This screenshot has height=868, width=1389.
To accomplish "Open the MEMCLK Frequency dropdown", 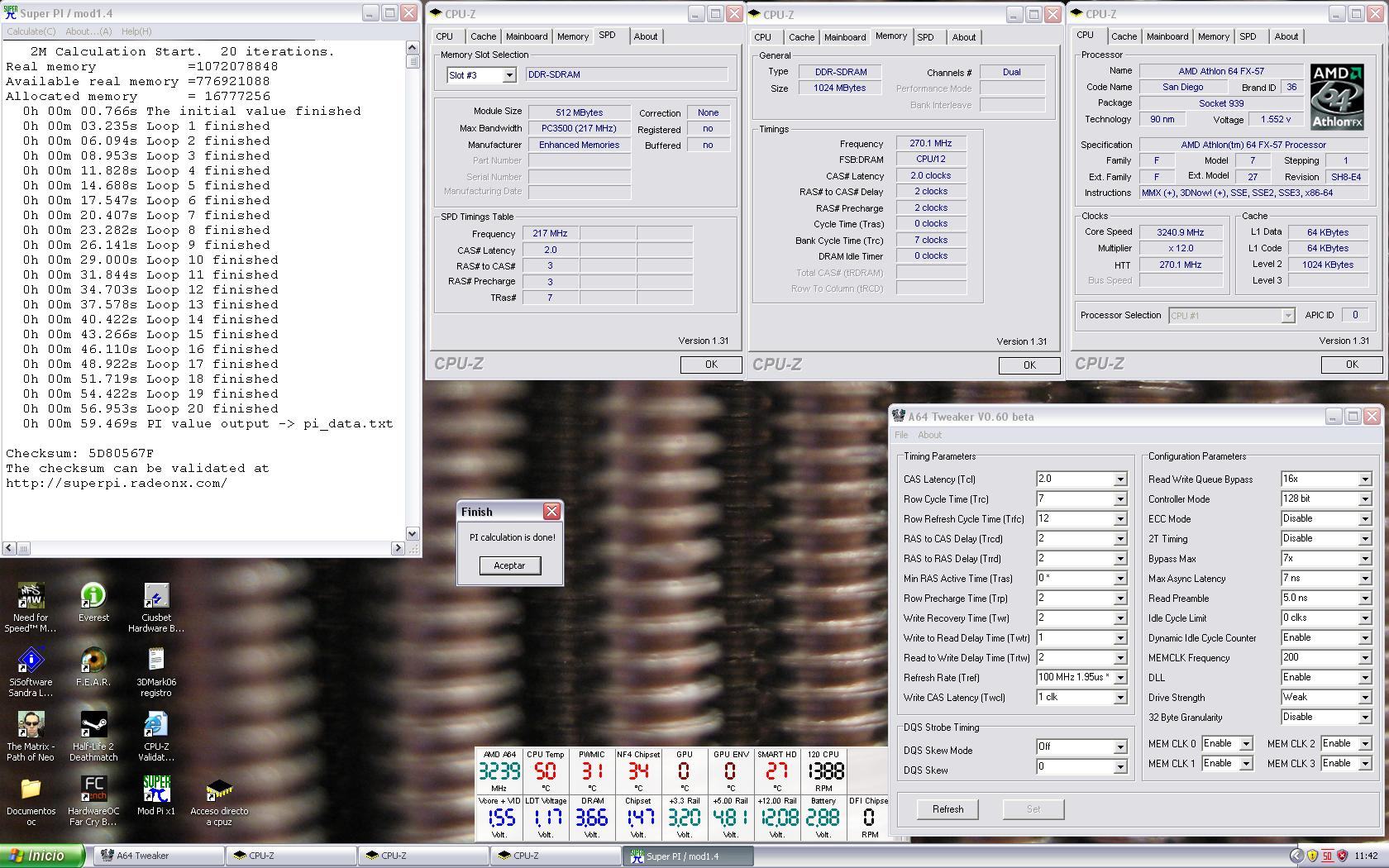I will (1364, 658).
